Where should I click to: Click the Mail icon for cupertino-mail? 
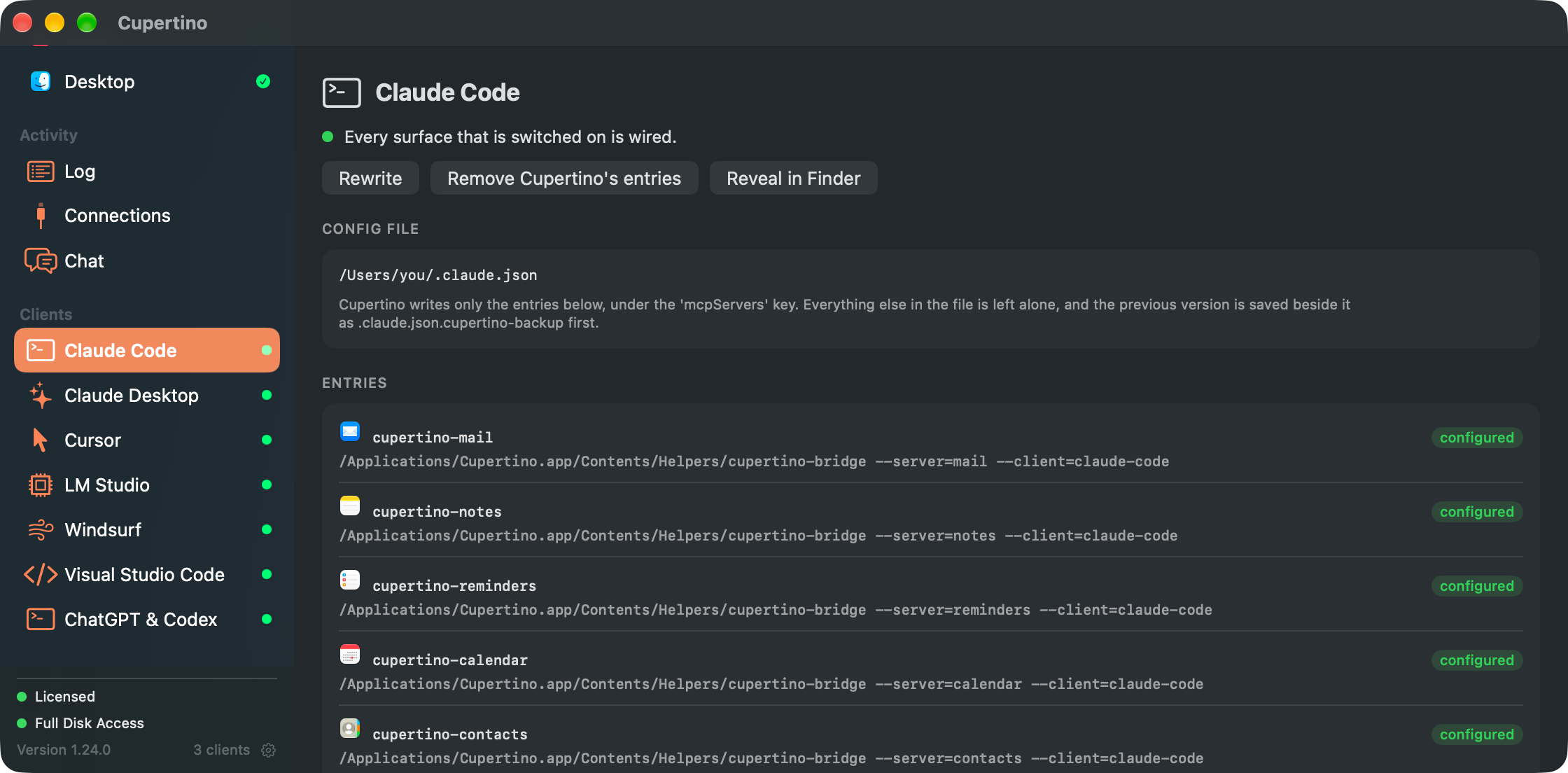click(350, 431)
